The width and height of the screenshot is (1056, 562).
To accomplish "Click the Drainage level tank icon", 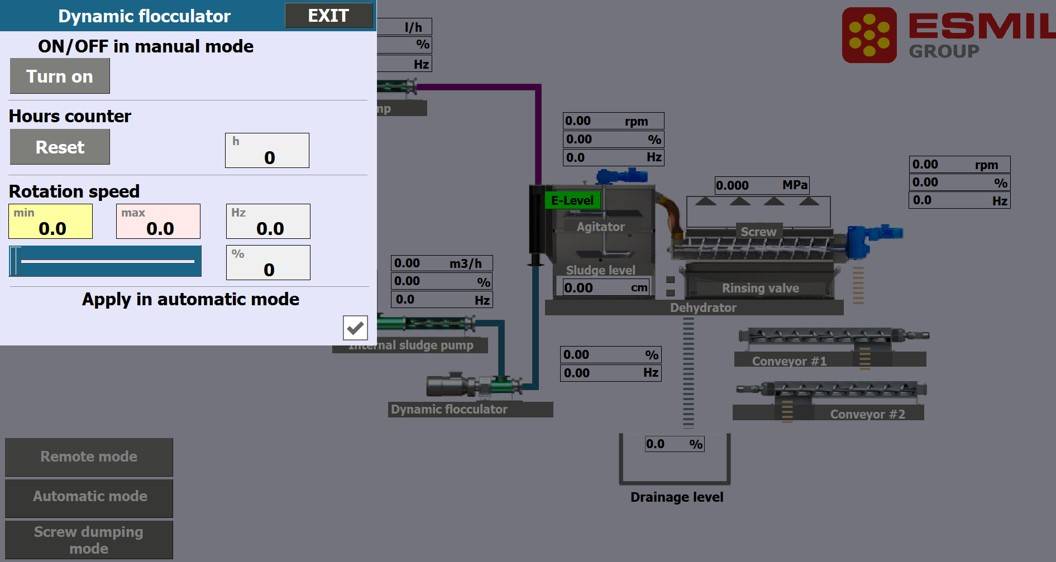I will [675, 461].
